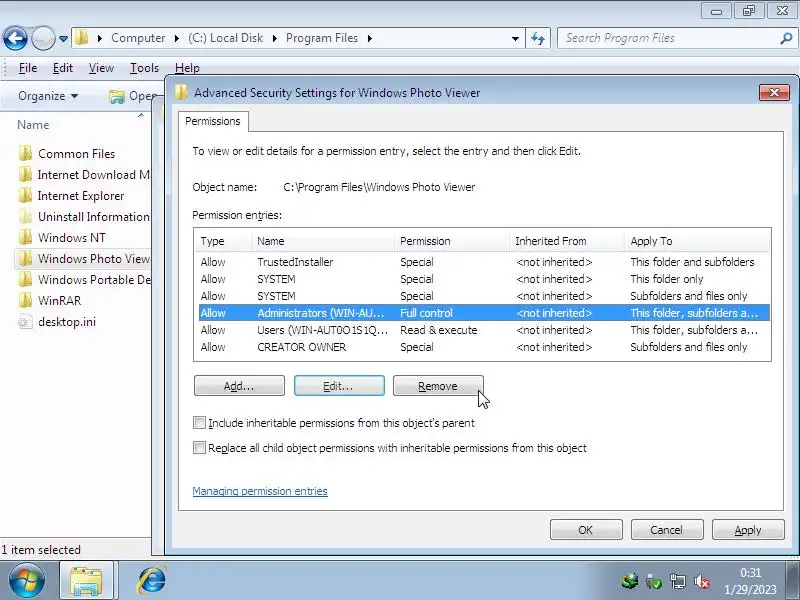Open the Managing permission entries link

[x=260, y=491]
